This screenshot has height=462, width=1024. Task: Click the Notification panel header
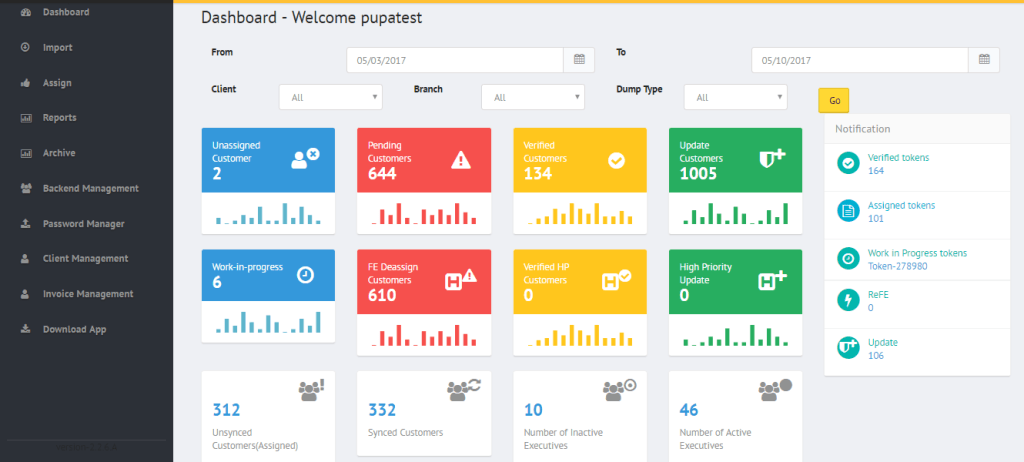coord(917,129)
